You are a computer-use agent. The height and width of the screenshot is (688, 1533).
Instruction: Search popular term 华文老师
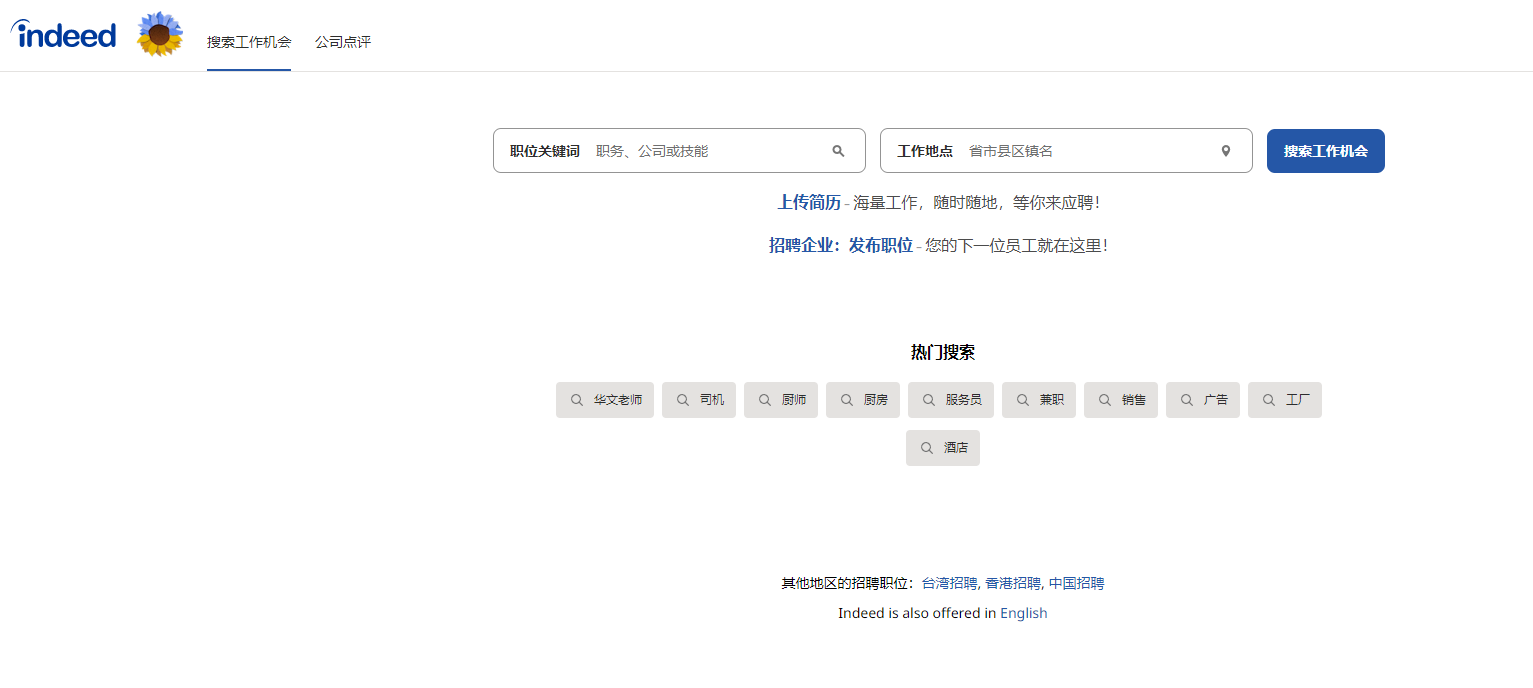tap(605, 400)
